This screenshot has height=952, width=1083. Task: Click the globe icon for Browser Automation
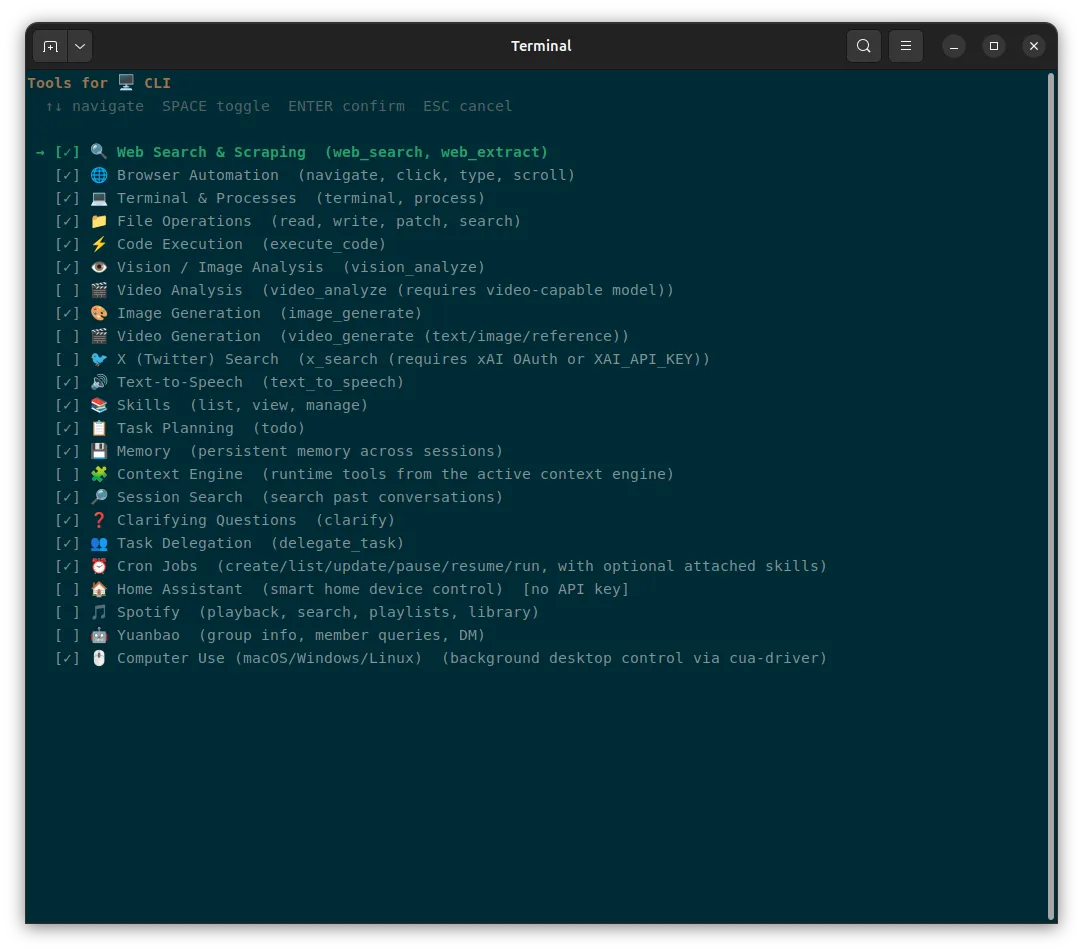click(99, 175)
